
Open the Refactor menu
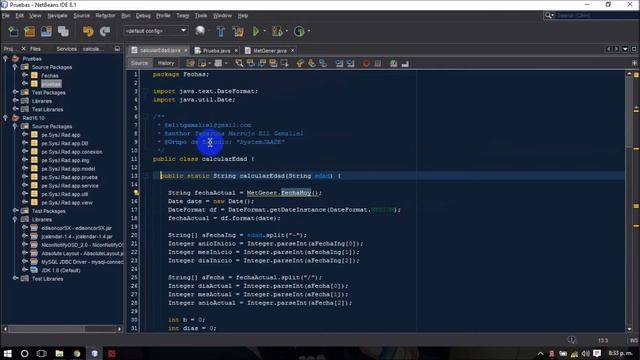105,16
